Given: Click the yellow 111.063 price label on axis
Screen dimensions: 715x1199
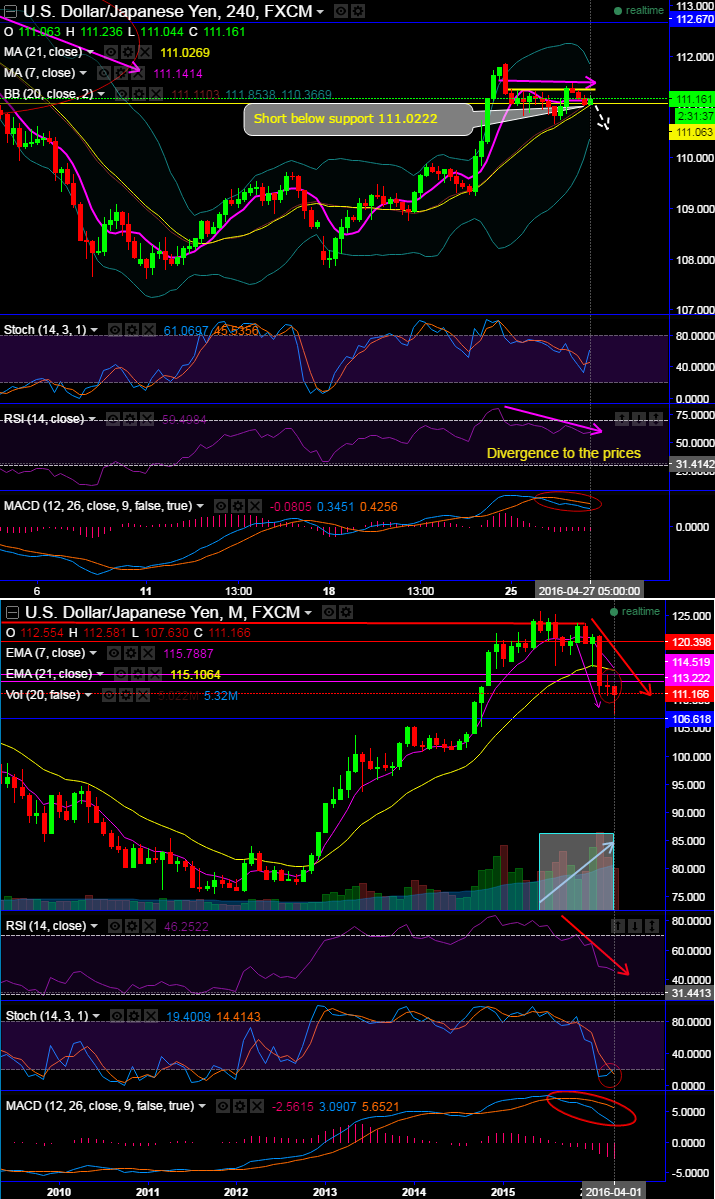Looking at the screenshot, I should 692,132.
